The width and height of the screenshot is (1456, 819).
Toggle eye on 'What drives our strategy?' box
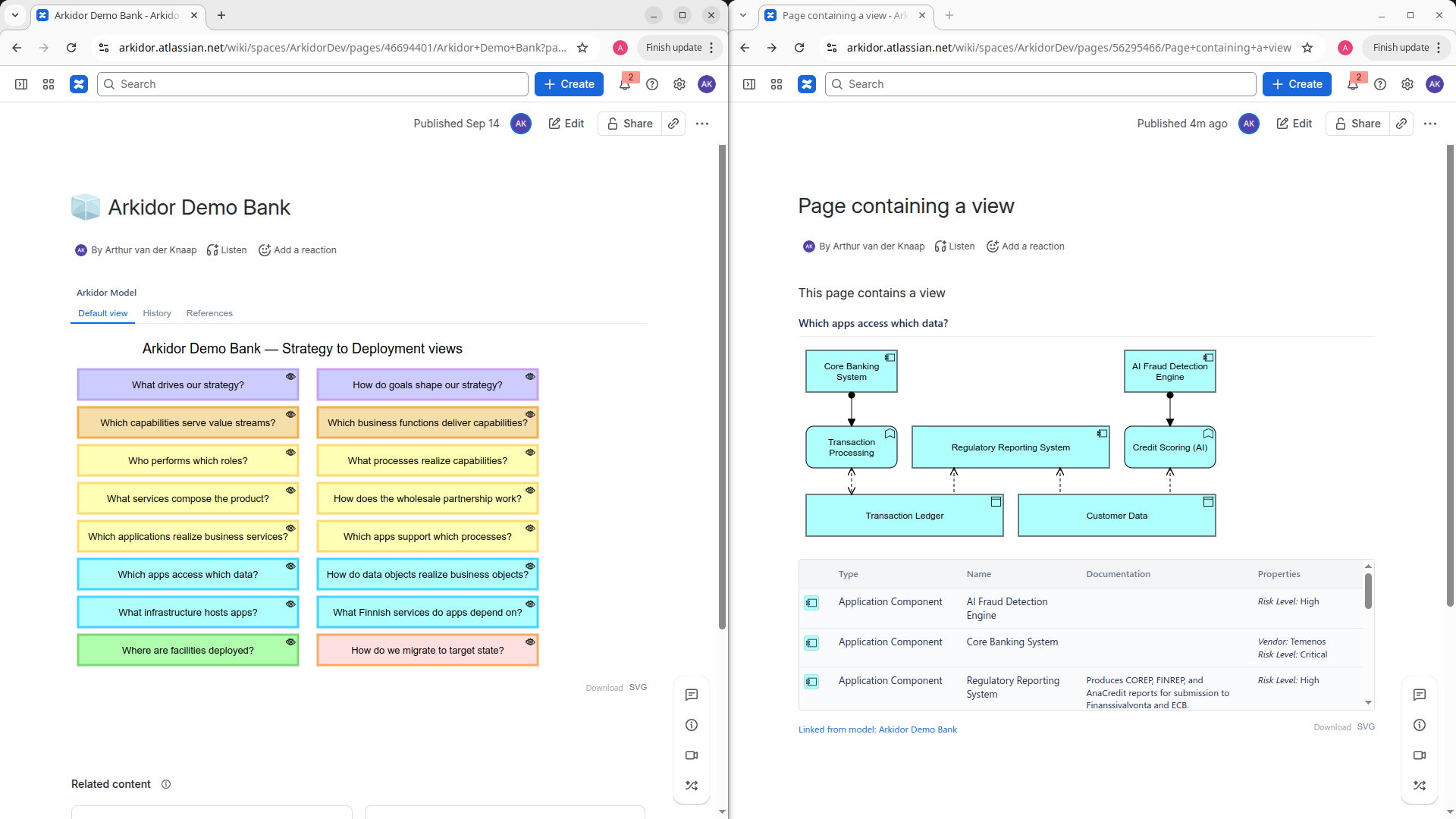coord(290,377)
